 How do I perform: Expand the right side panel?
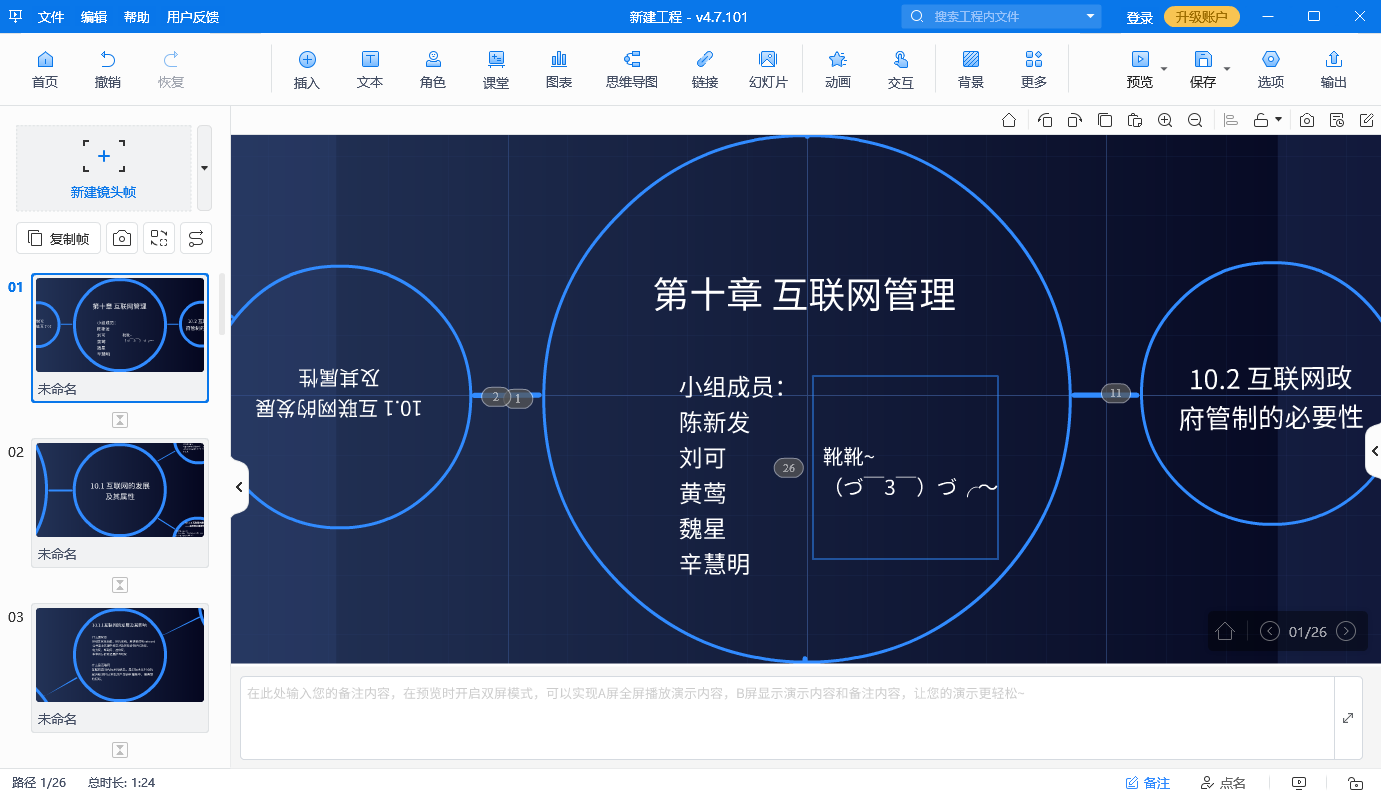pyautogui.click(x=1373, y=452)
